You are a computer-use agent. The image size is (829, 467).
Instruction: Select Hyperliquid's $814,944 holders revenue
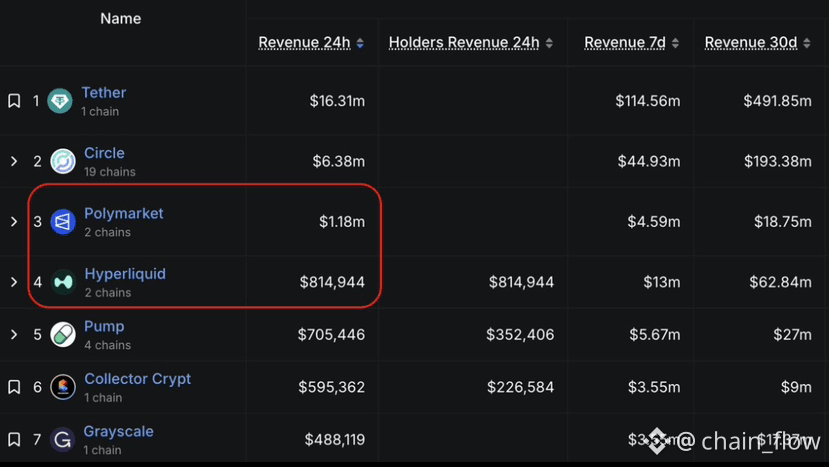click(x=521, y=282)
